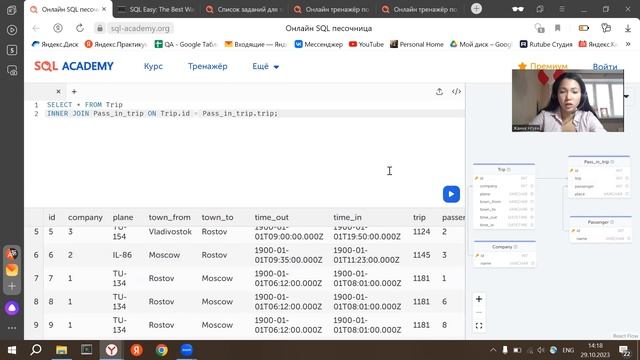640x360 pixels.
Task: Switch to fourth tab Онлайн тренажёр
Action: [x=333, y=9]
